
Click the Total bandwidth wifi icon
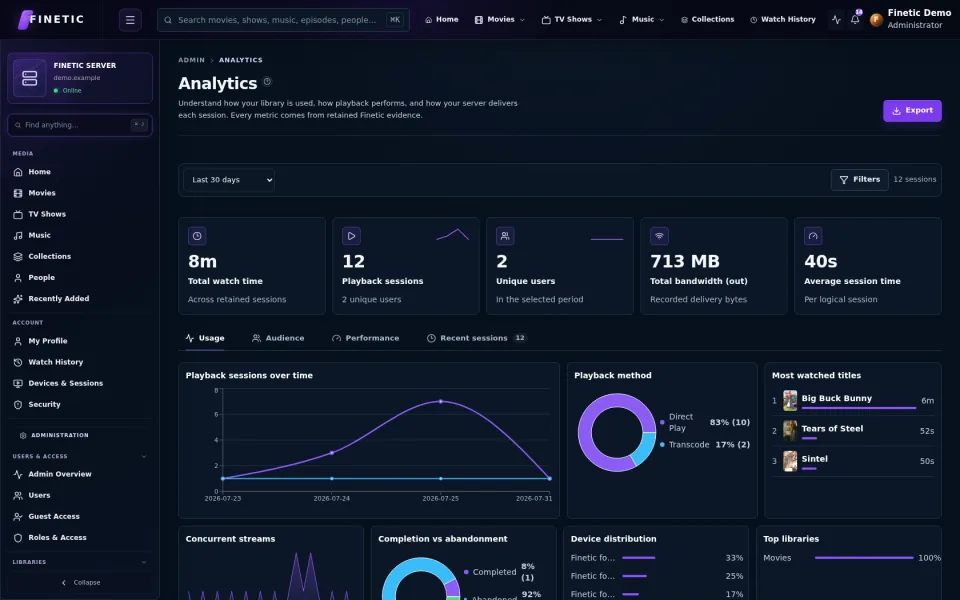(x=659, y=236)
